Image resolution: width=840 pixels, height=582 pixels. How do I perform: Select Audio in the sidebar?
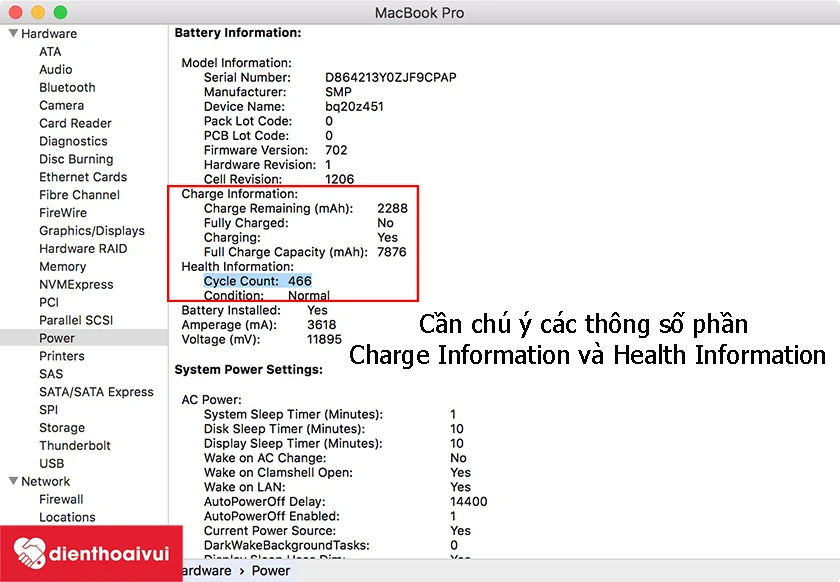click(55, 70)
